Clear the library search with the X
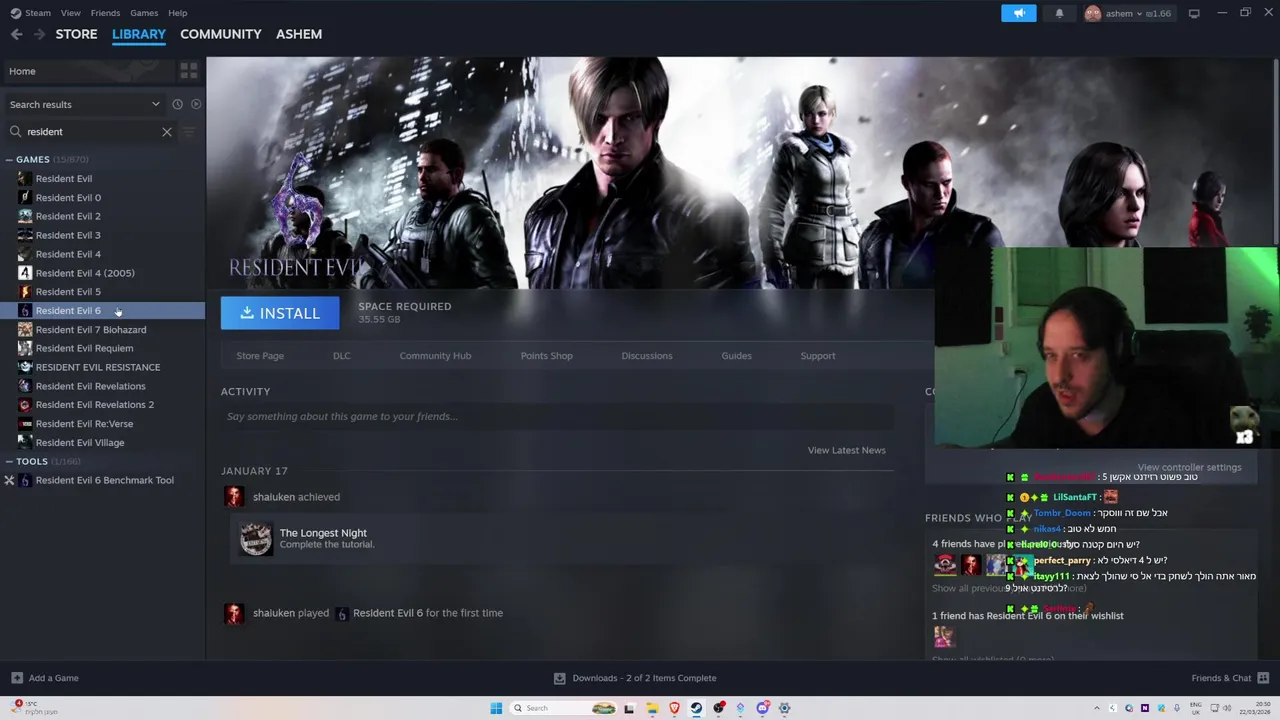 click(x=167, y=132)
